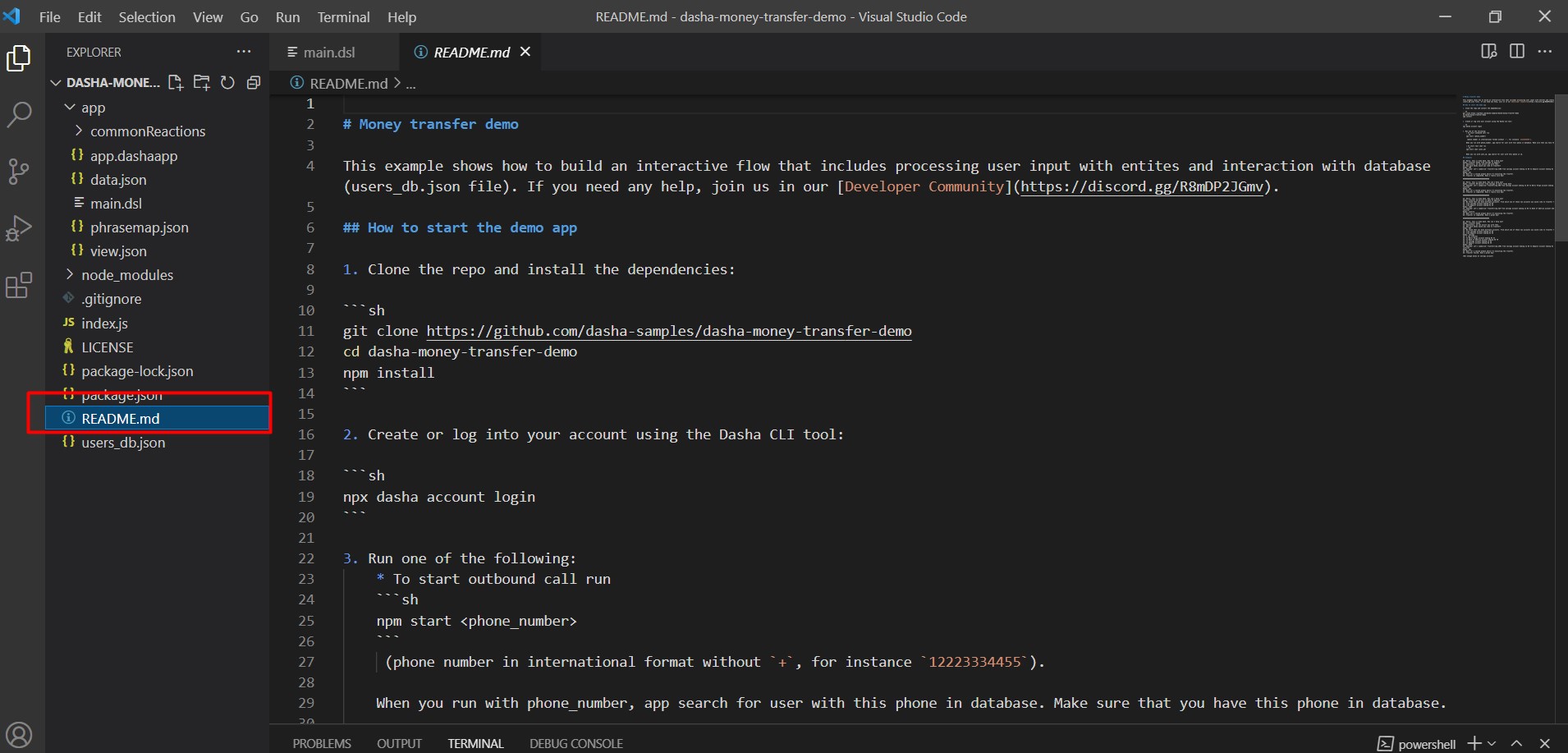This screenshot has width=1568, height=753.
Task: Switch to the DEBUG CONSOLE panel tab
Action: 576,744
